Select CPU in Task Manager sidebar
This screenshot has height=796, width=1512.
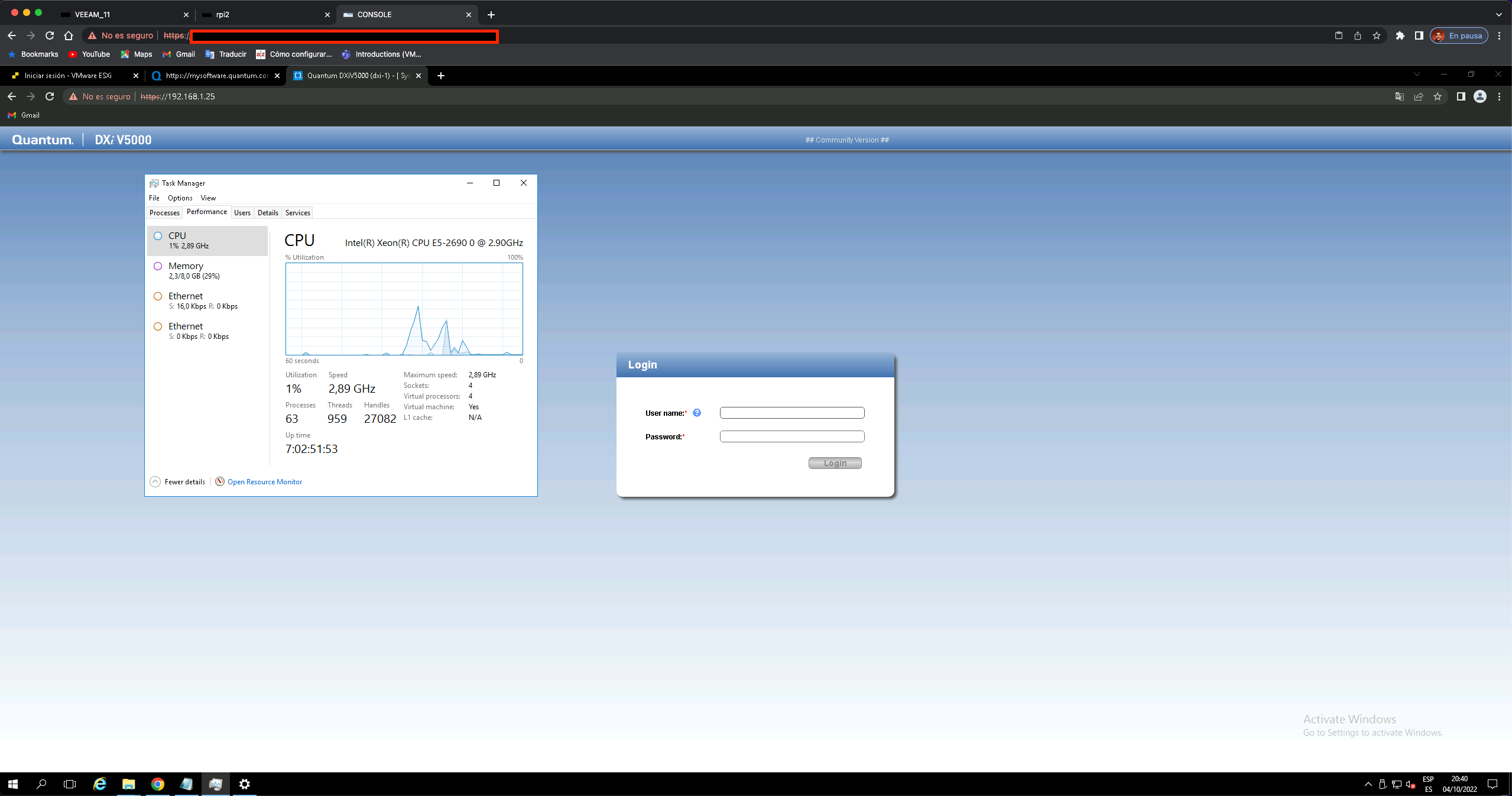click(207, 241)
